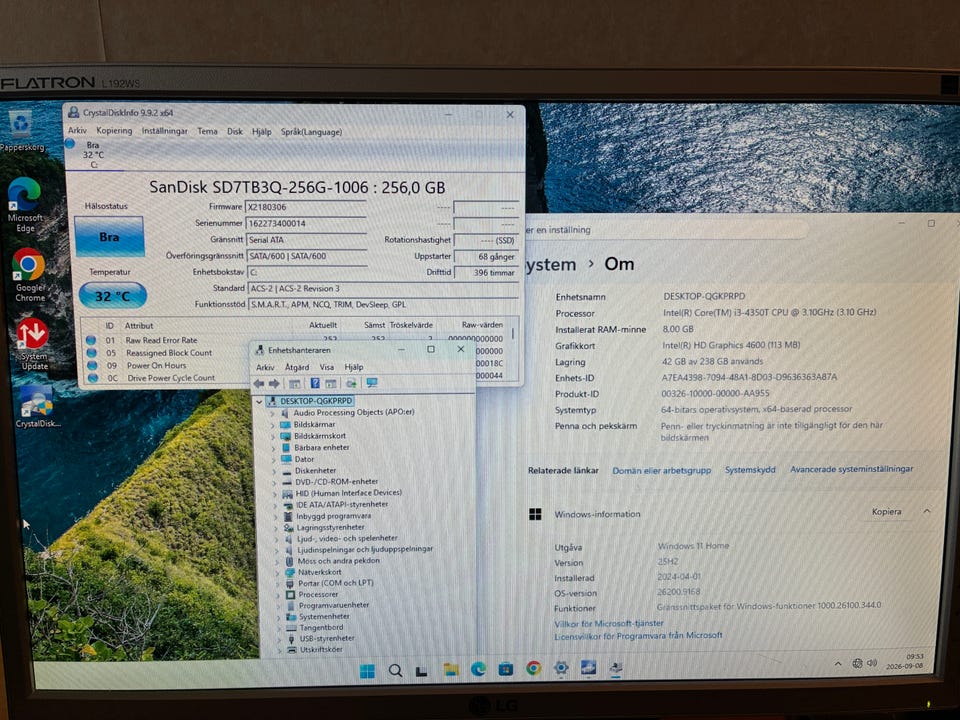This screenshot has width=960, height=720.
Task: Open Chrome from the taskbar
Action: click(x=533, y=668)
